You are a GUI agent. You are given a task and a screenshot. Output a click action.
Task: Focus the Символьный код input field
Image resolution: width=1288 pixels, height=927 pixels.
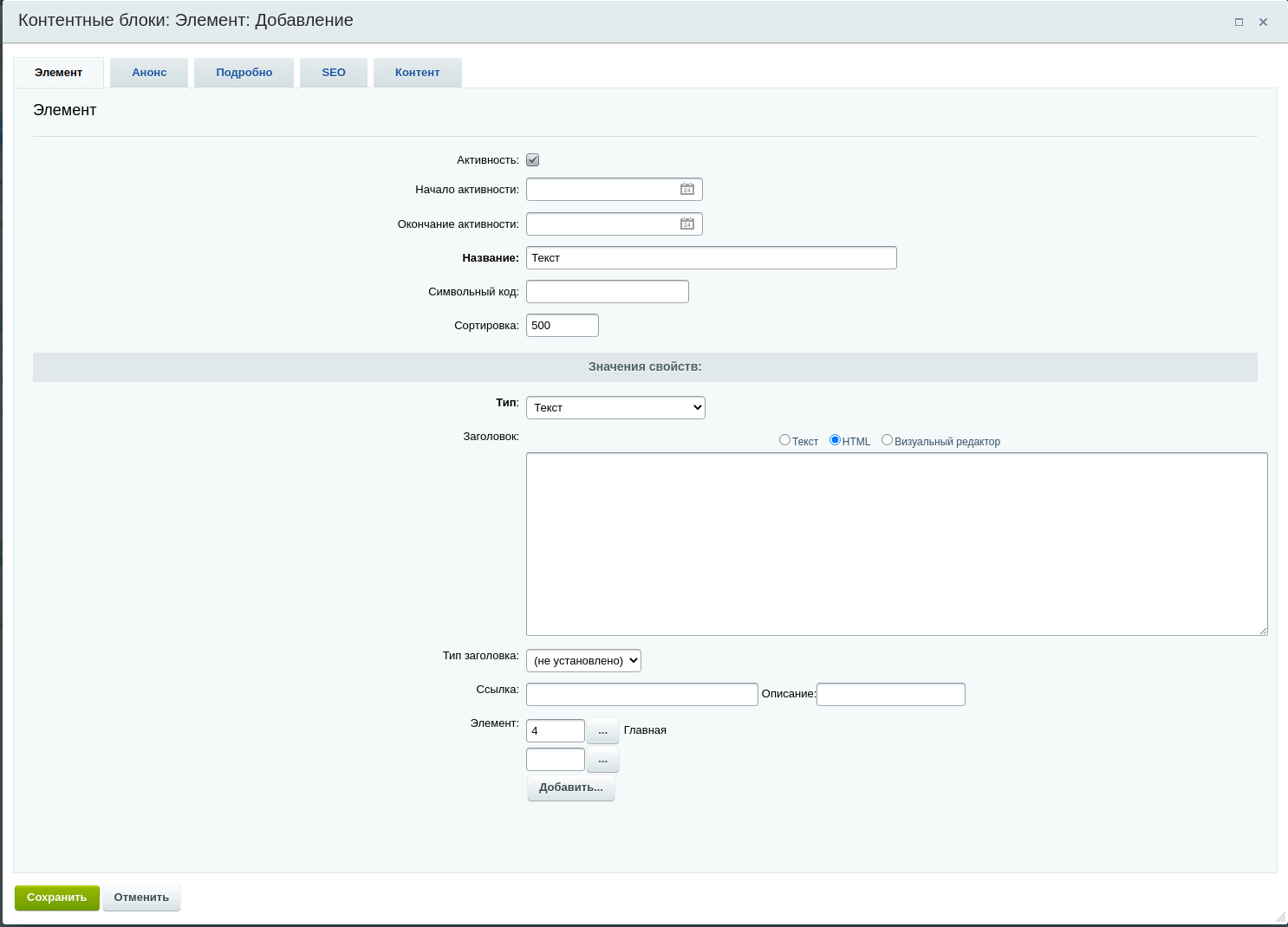[x=607, y=292]
